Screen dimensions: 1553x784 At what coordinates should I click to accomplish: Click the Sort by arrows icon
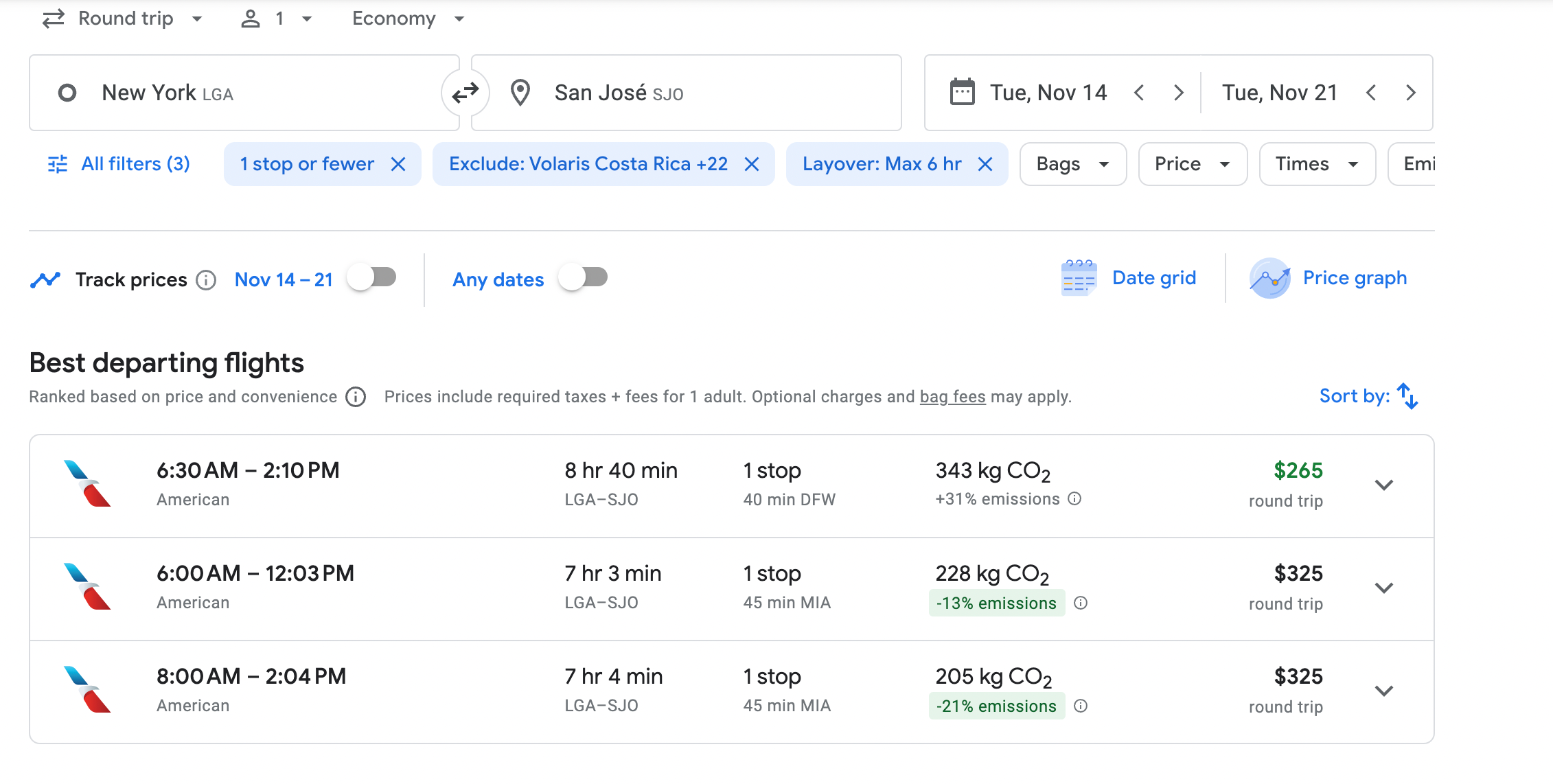(x=1407, y=396)
